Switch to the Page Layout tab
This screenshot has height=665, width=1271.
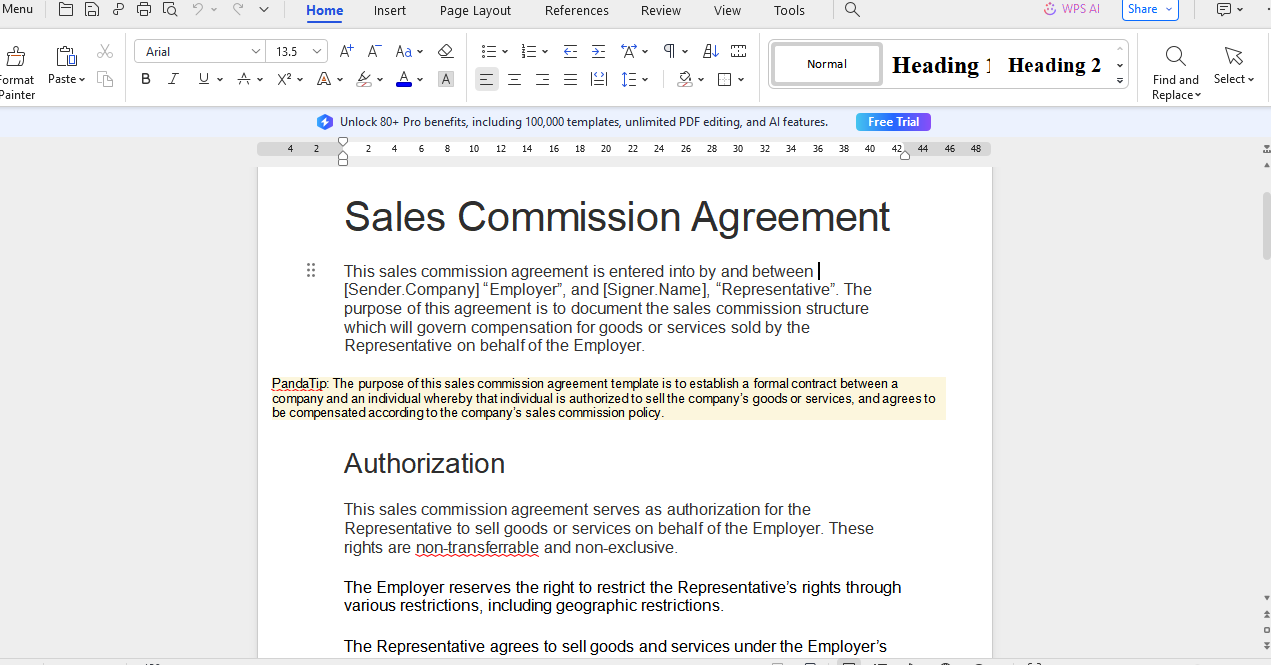pos(475,11)
